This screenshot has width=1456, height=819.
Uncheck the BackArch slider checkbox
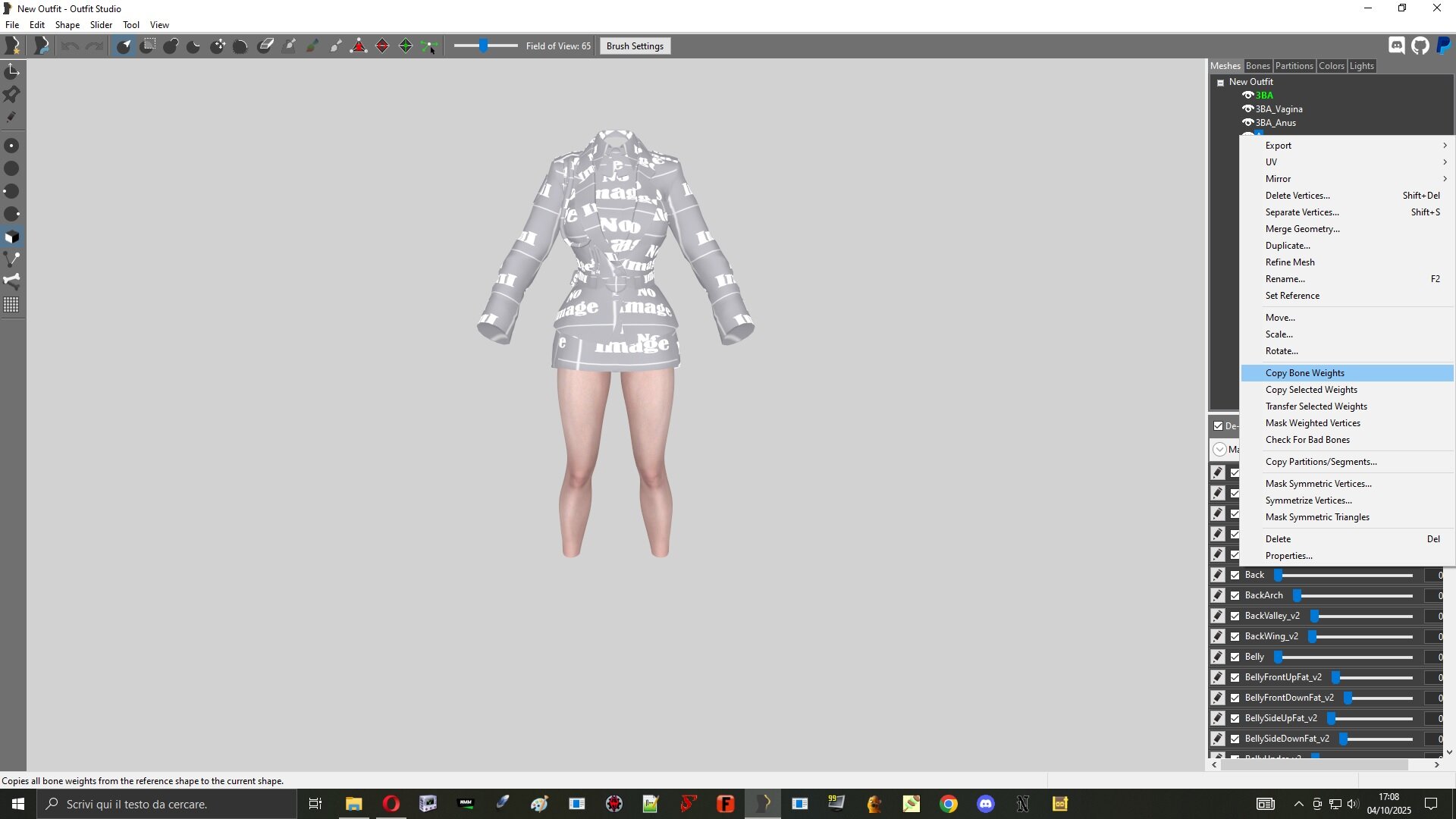(1235, 595)
